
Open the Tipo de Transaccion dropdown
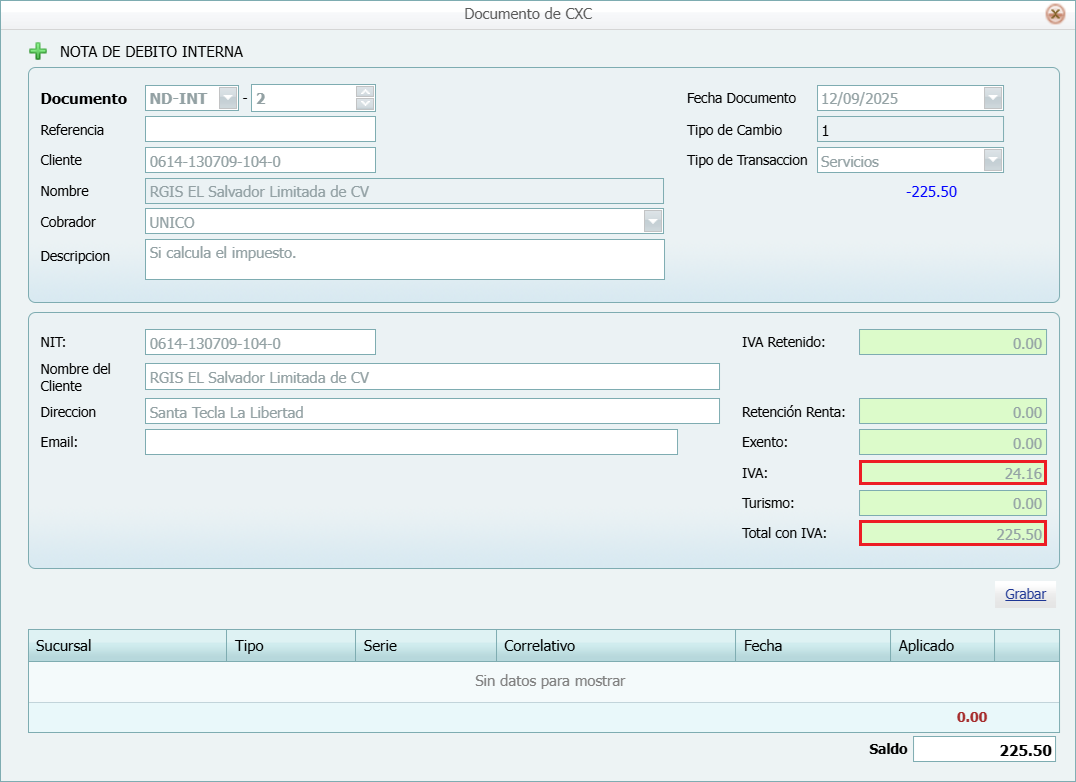[x=992, y=161]
